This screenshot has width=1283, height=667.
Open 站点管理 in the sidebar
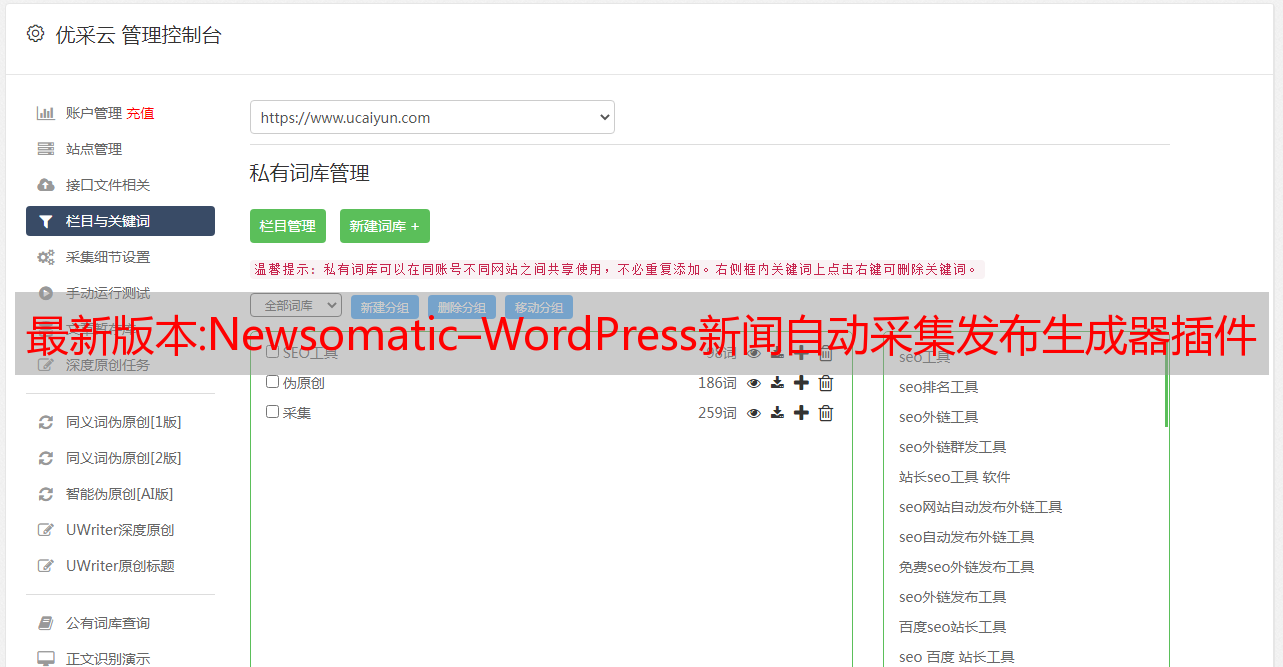94,149
